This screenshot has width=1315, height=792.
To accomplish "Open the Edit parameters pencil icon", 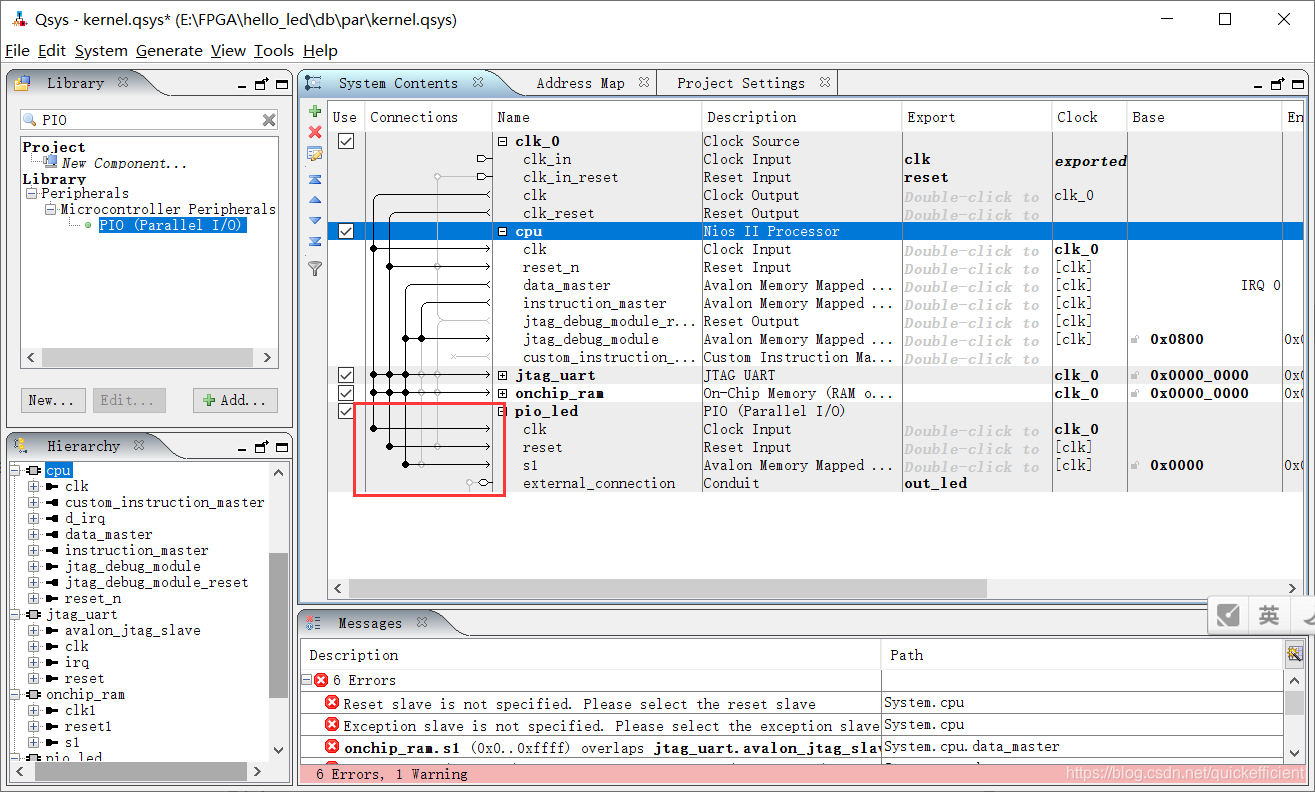I will pyautogui.click(x=315, y=154).
